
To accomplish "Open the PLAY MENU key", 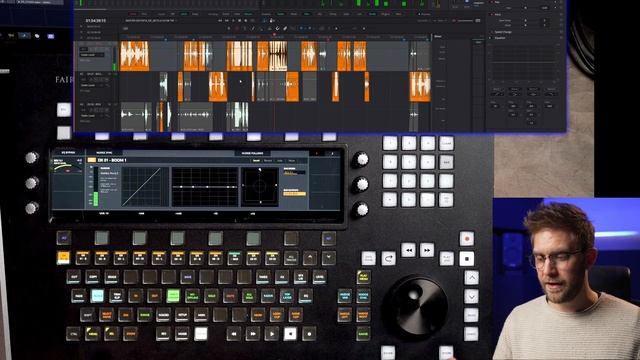I will (x=363, y=277).
